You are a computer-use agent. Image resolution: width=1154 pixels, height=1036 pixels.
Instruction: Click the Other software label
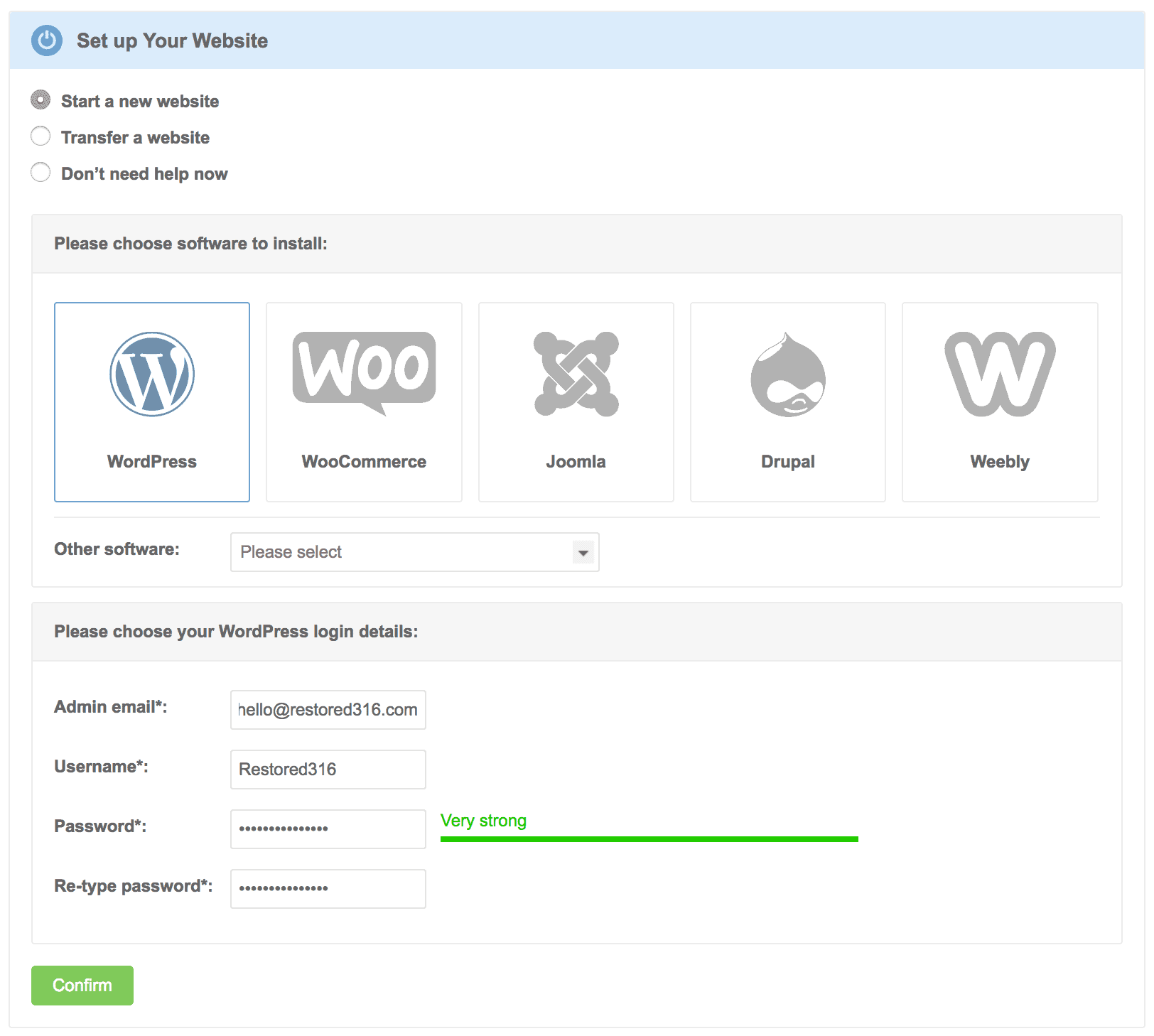pos(117,549)
